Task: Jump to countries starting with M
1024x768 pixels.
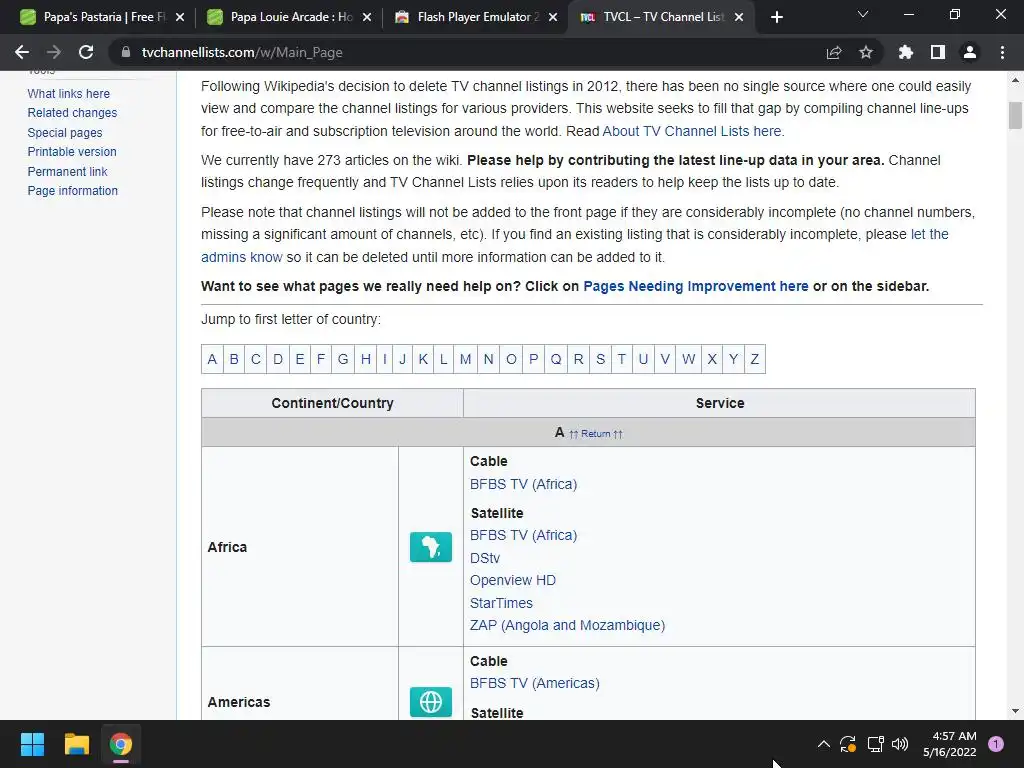Action: 466,359
